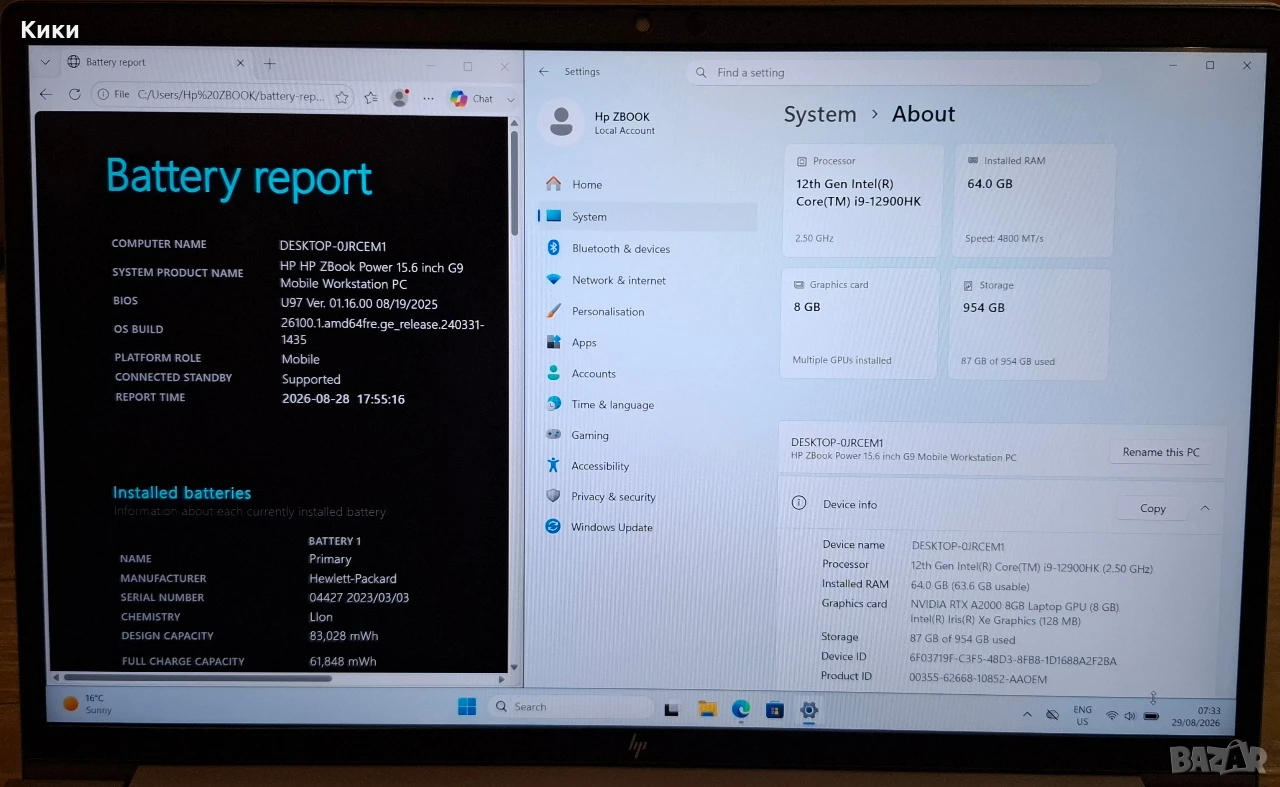Open Accessibility settings
The image size is (1280, 787).
point(647,466)
